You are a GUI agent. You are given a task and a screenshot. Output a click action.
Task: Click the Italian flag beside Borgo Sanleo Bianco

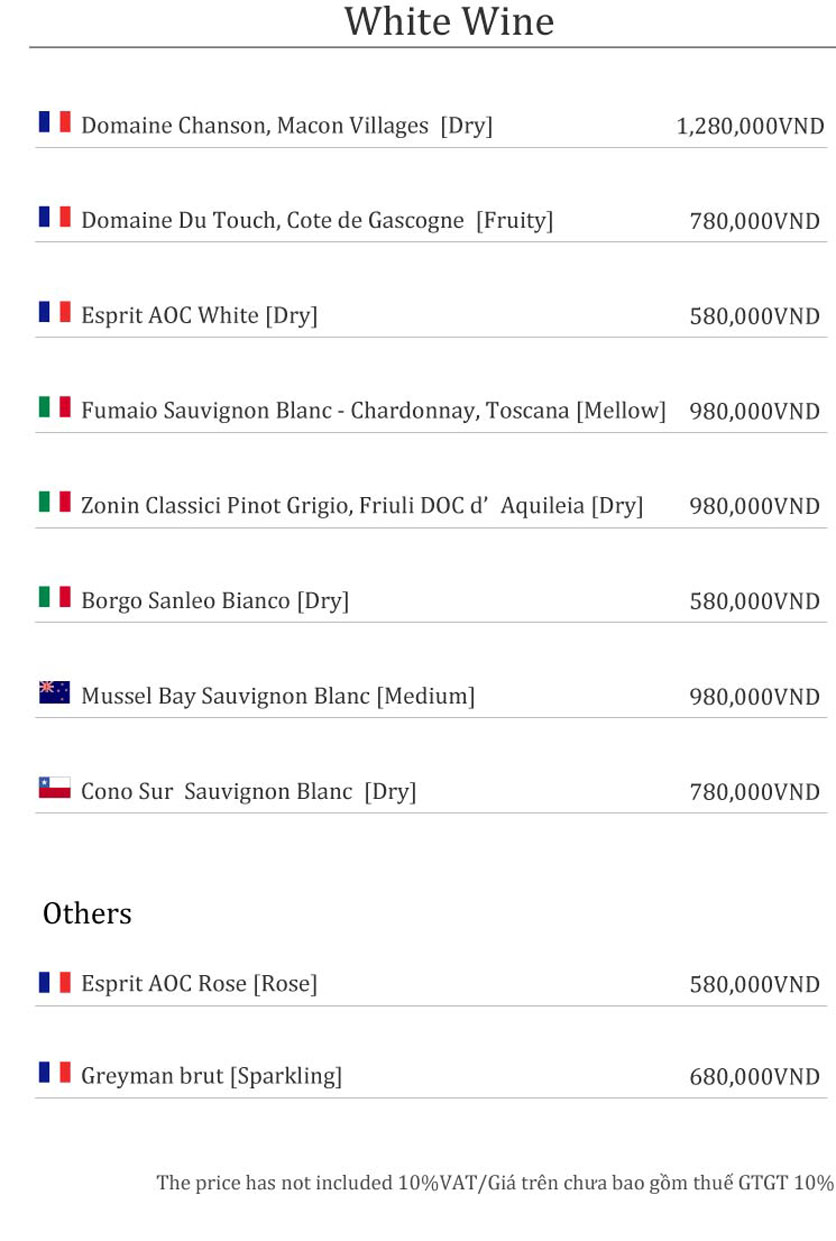(x=54, y=597)
